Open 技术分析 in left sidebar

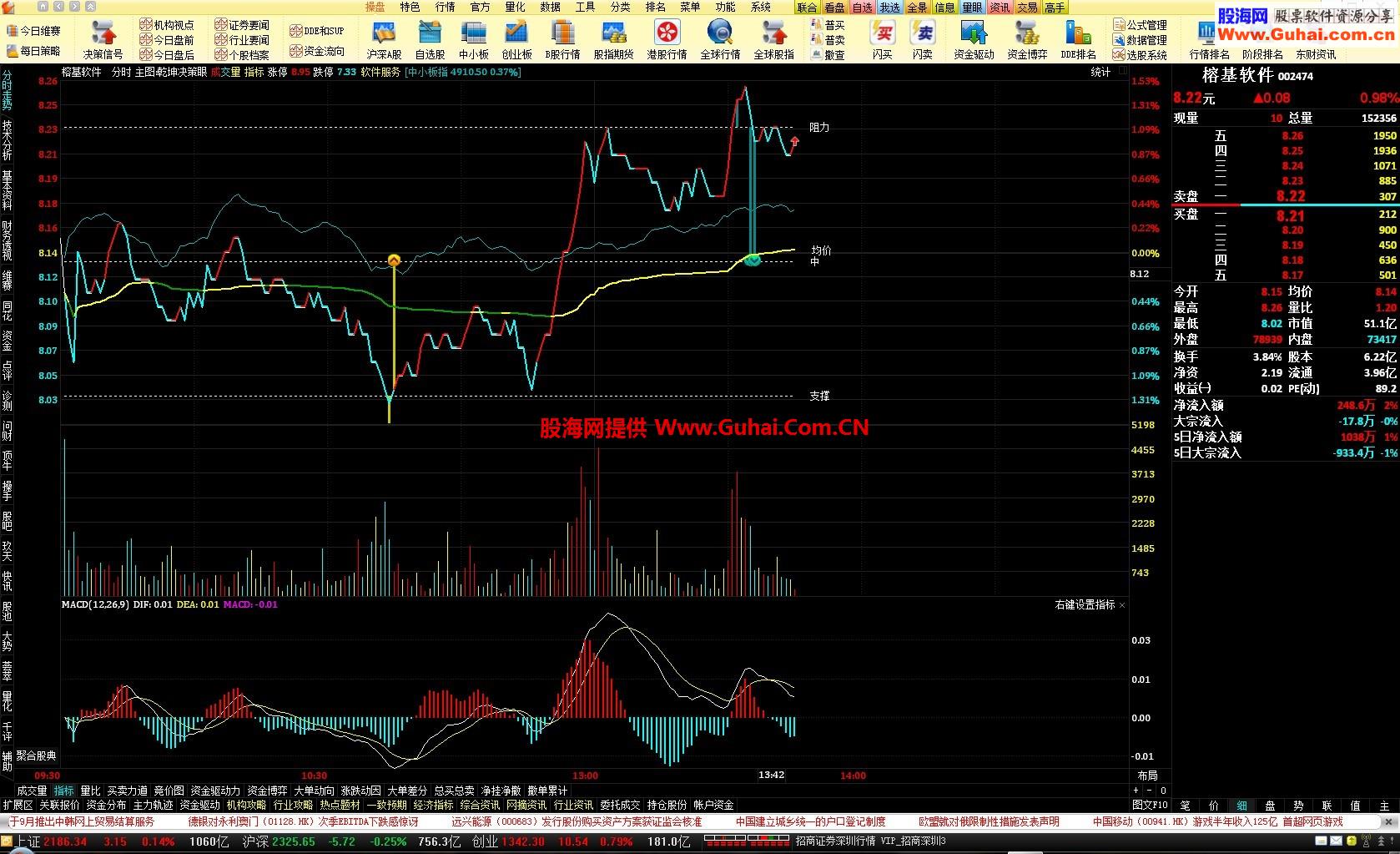point(7,139)
